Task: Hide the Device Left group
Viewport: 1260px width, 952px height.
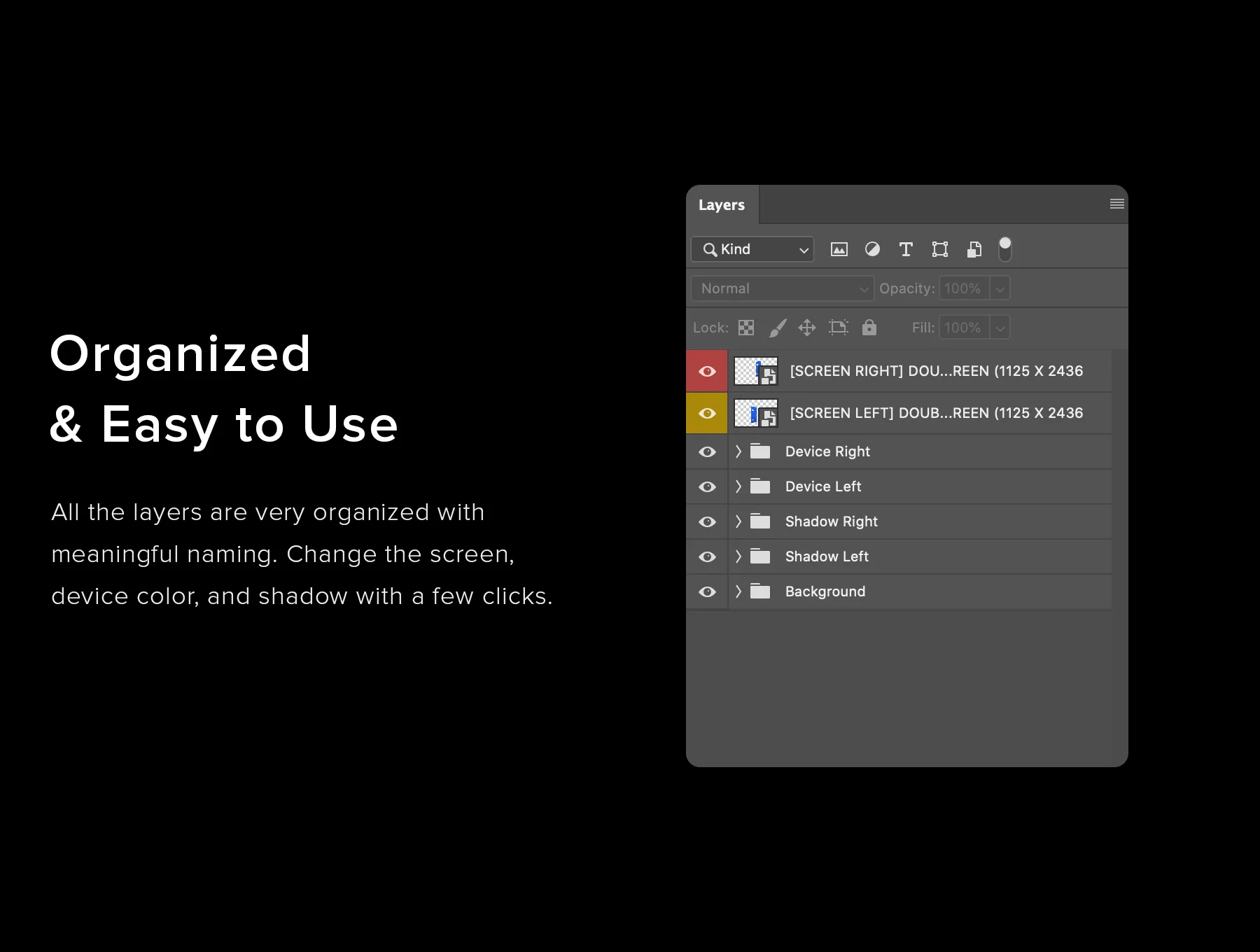Action: coord(707,486)
